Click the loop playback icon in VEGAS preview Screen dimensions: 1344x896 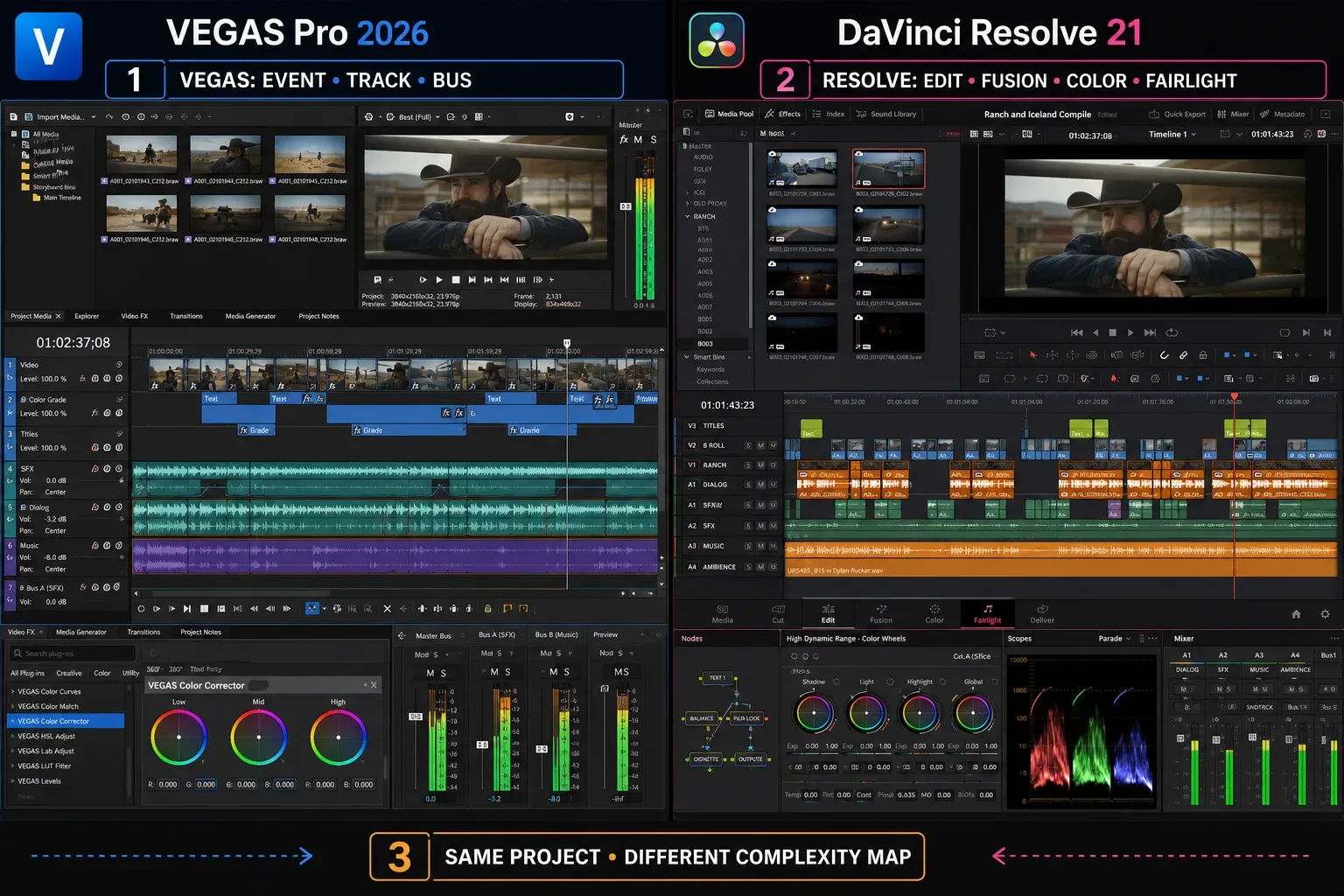click(423, 280)
